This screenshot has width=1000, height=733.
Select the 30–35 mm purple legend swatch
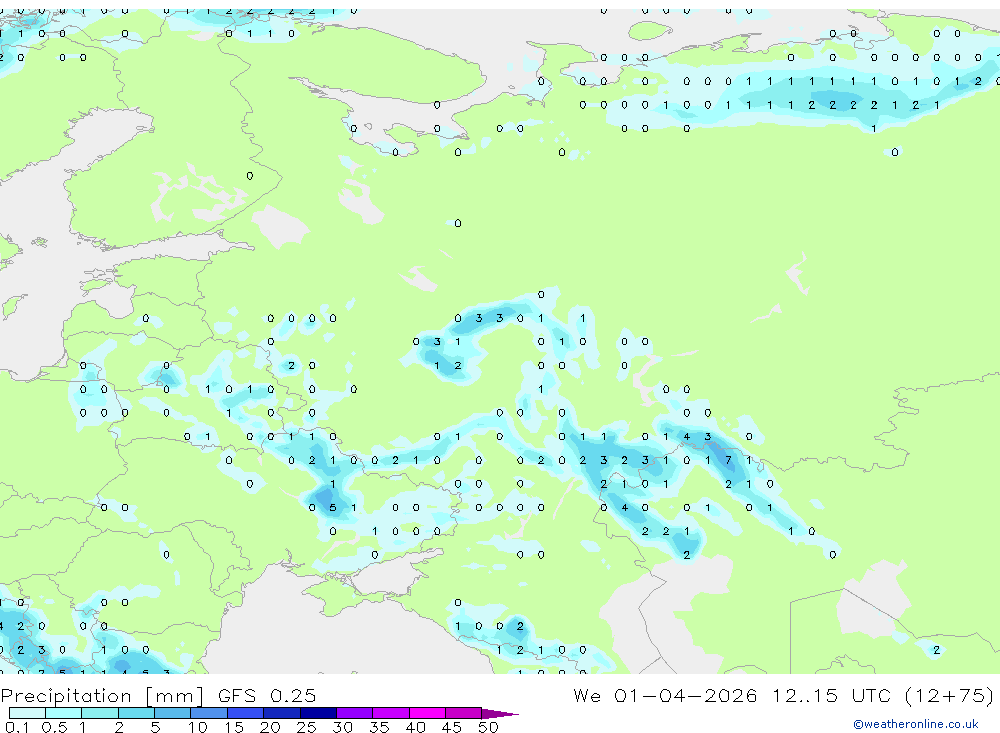tap(354, 713)
